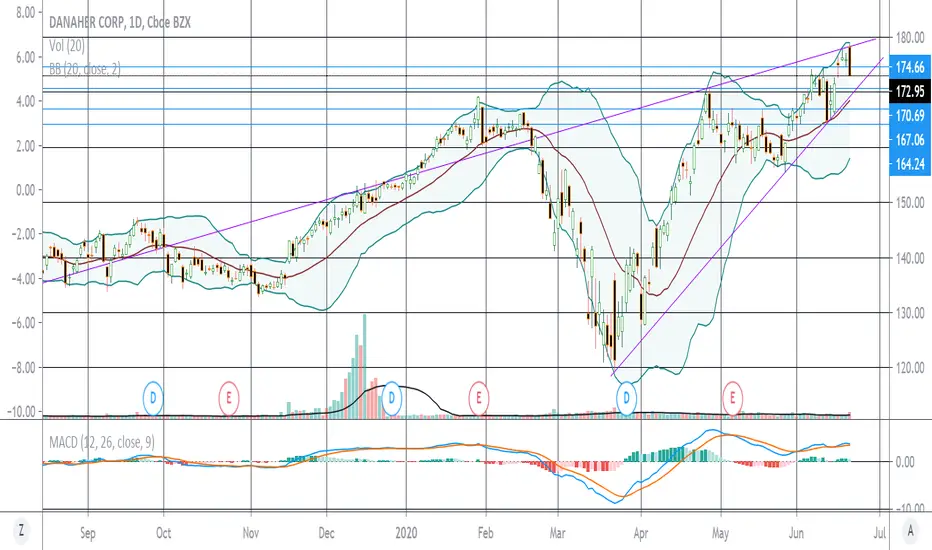Click the 130.00 price axis value

click(x=910, y=313)
